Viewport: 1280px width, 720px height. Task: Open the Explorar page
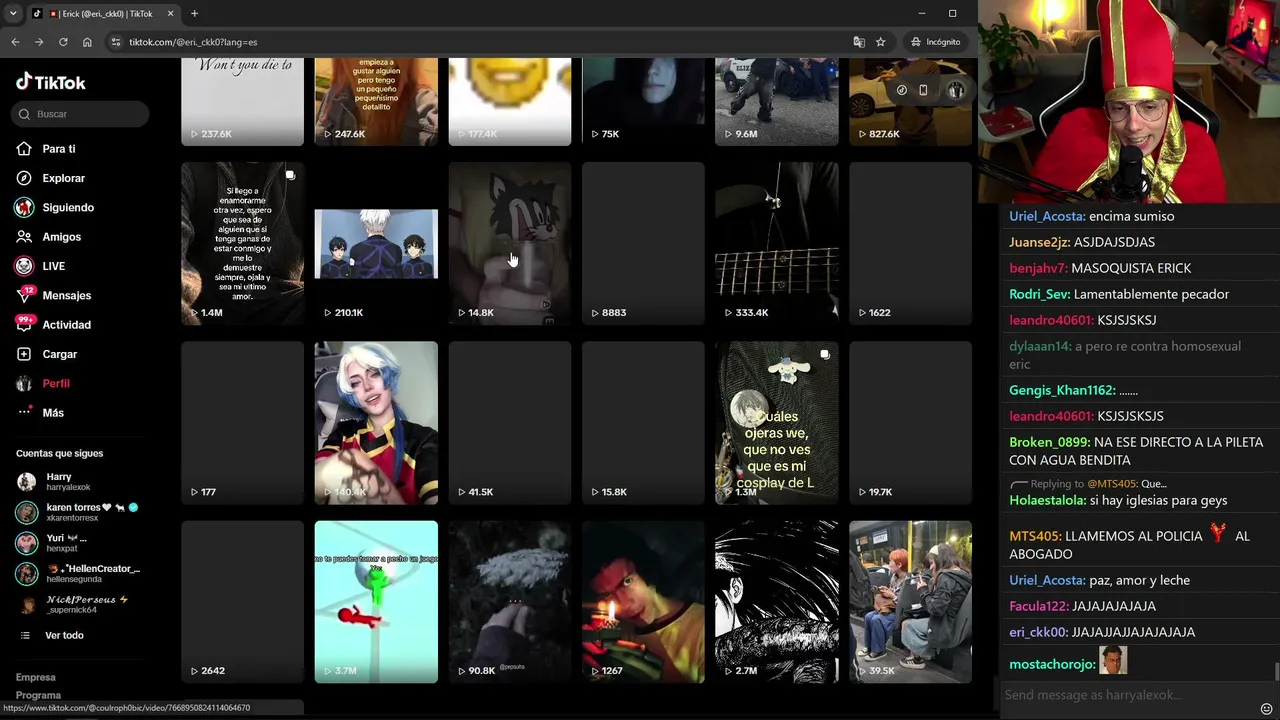click(64, 178)
